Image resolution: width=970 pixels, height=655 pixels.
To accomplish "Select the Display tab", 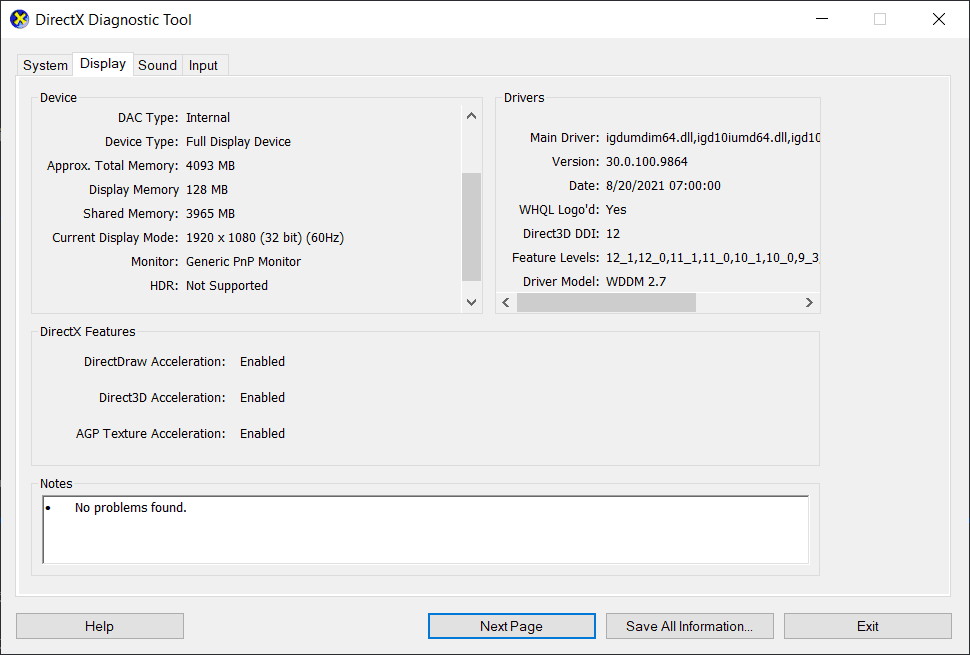I will (103, 64).
